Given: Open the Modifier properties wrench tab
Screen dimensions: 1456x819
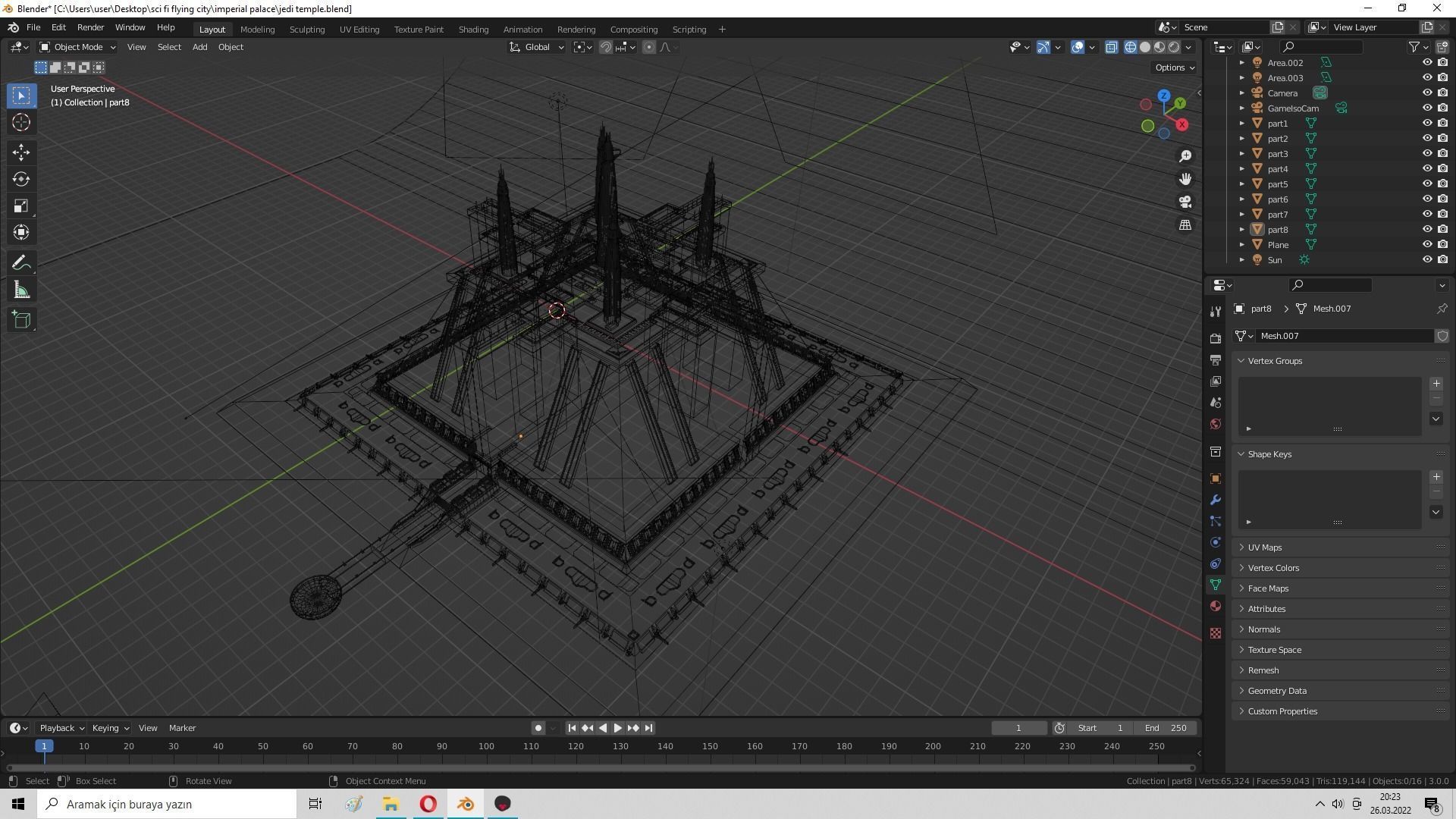Looking at the screenshot, I should pyautogui.click(x=1216, y=500).
